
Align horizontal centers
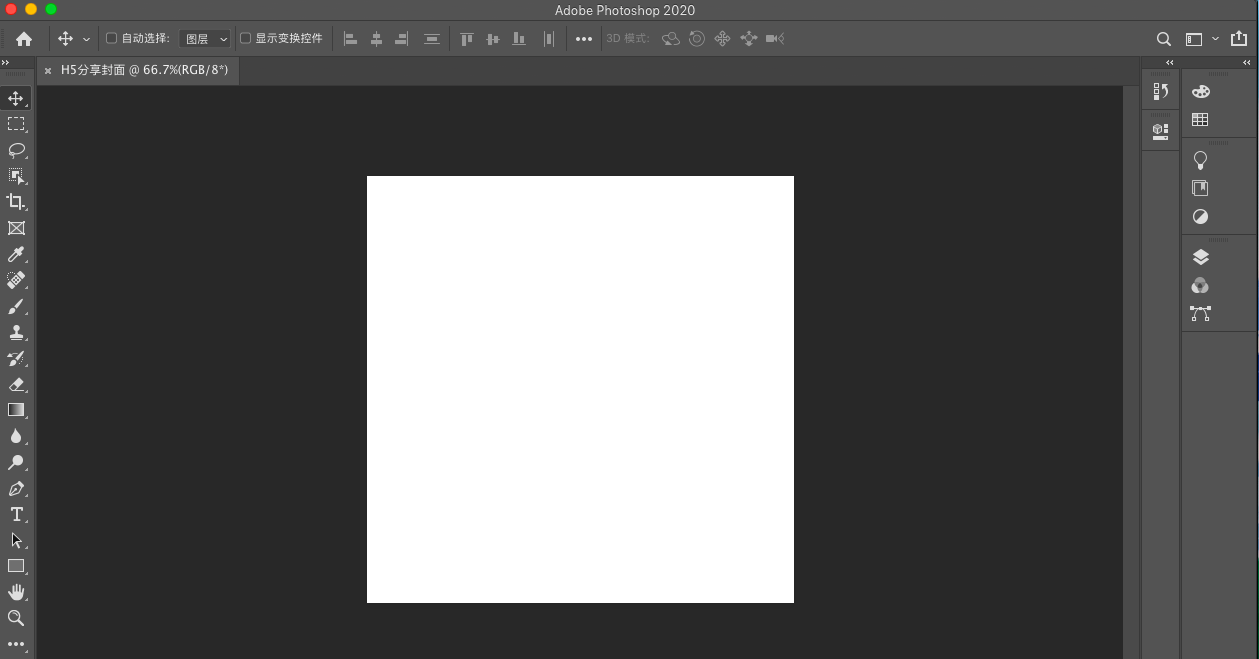click(376, 39)
